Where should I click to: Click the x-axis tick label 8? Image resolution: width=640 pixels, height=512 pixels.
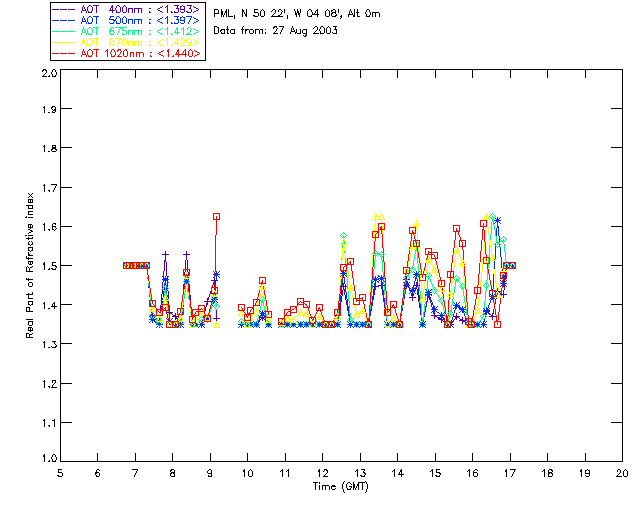[x=173, y=473]
